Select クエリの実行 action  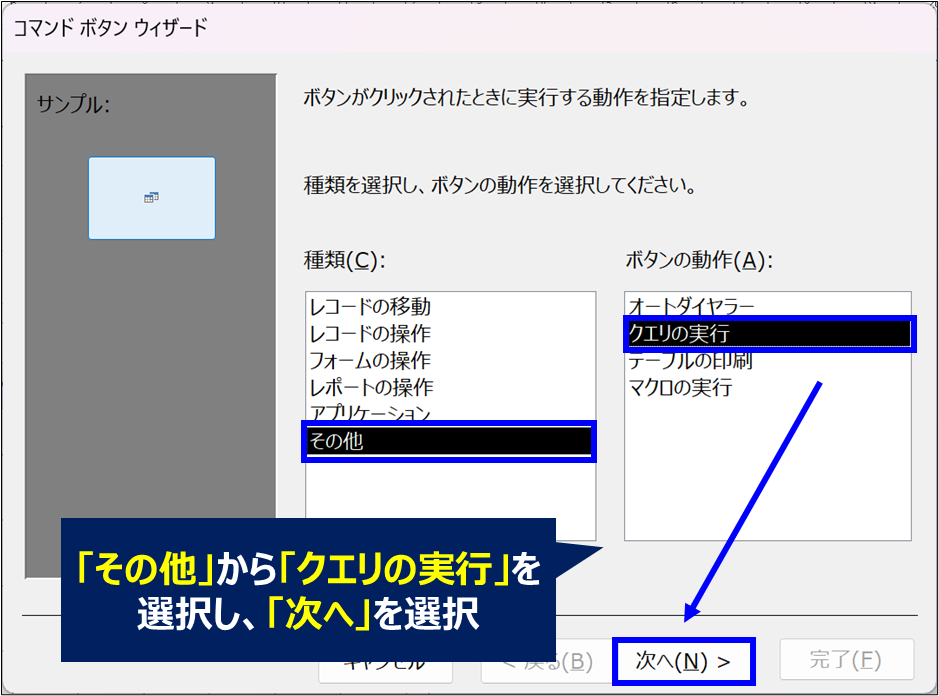[768, 333]
